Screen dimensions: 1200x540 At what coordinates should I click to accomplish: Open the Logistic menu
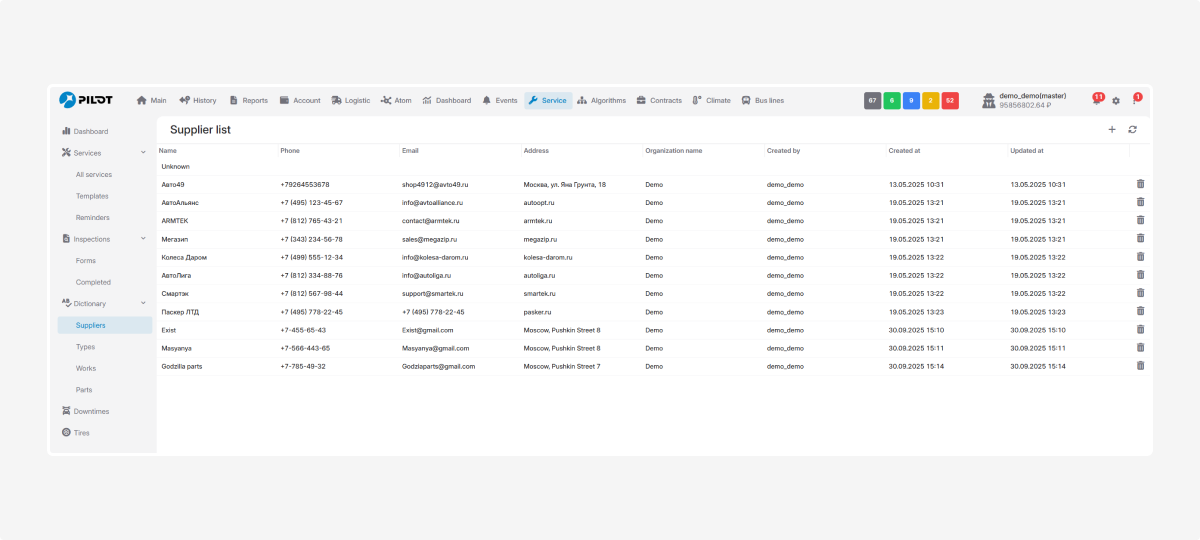[x=350, y=100]
